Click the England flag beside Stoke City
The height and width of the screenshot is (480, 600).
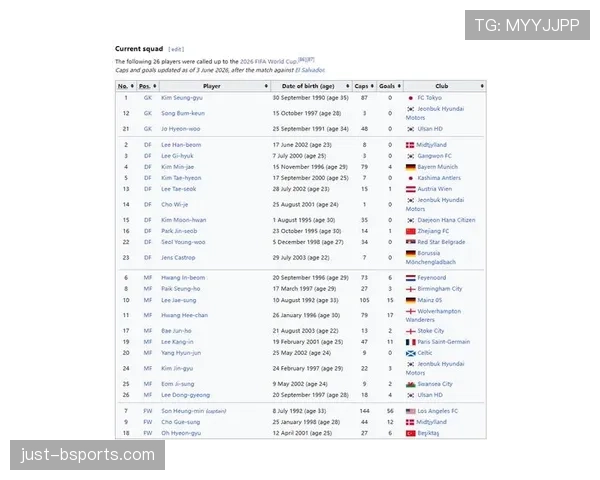411,331
